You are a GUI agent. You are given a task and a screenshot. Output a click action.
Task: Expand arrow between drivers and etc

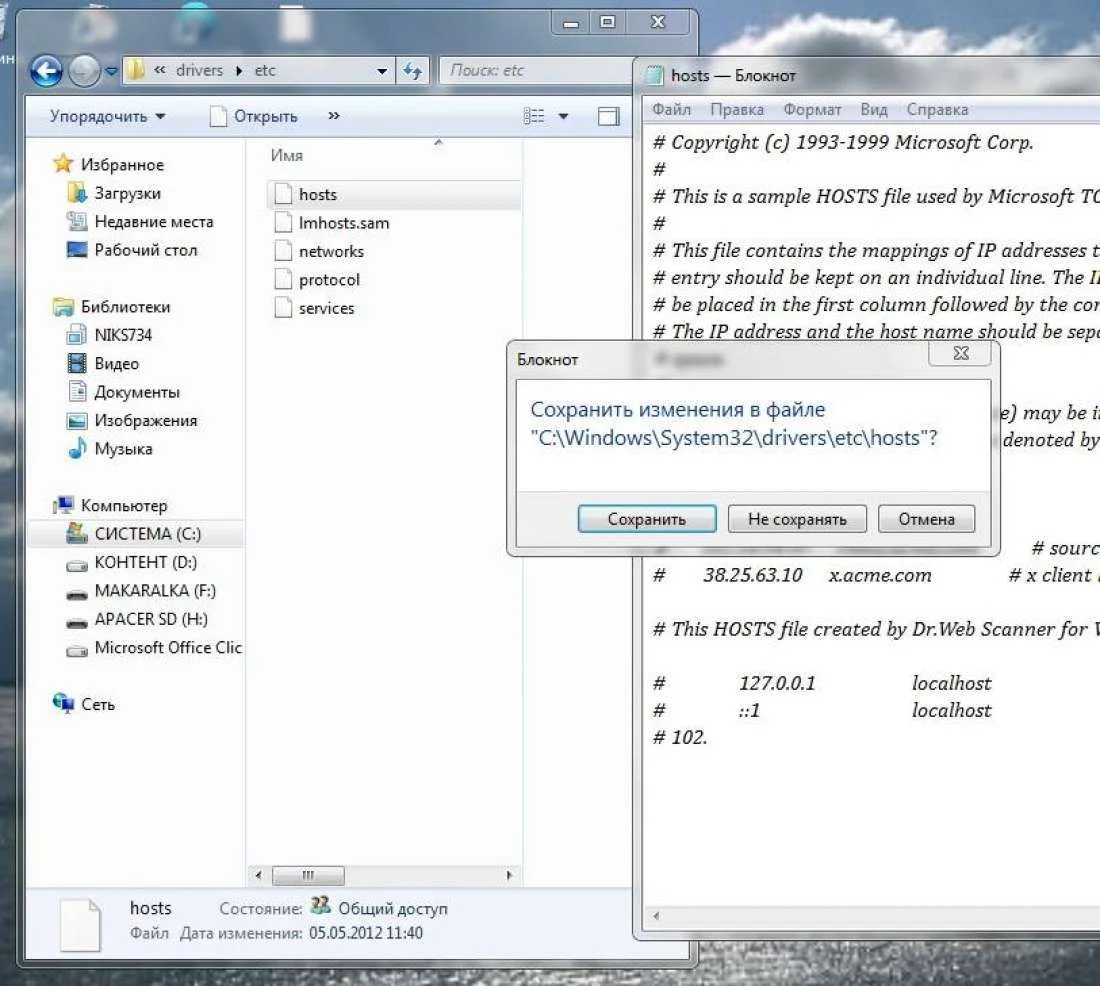[239, 70]
